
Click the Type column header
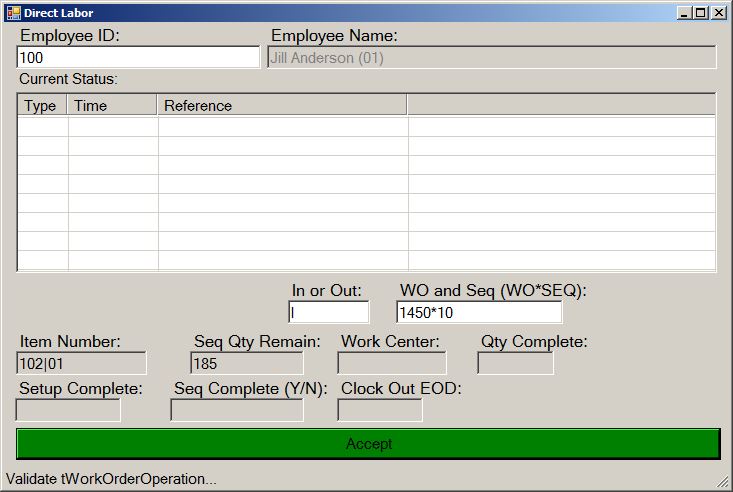point(41,105)
